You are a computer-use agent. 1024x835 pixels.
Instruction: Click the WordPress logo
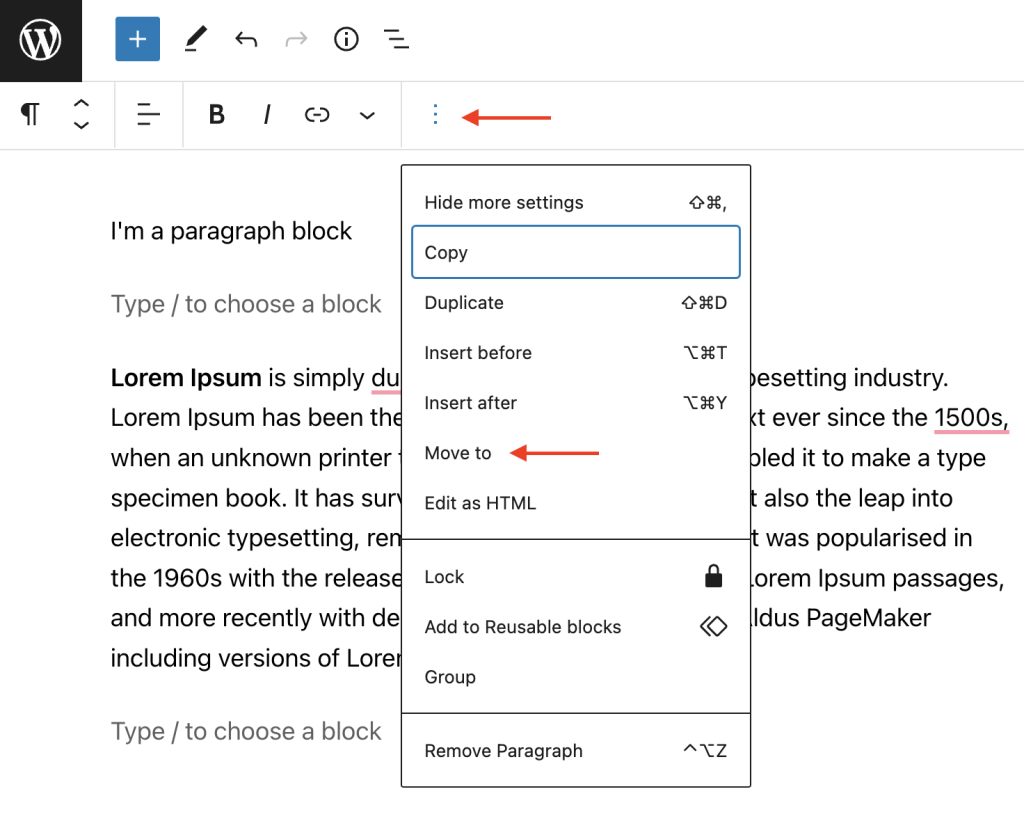pyautogui.click(x=40, y=40)
